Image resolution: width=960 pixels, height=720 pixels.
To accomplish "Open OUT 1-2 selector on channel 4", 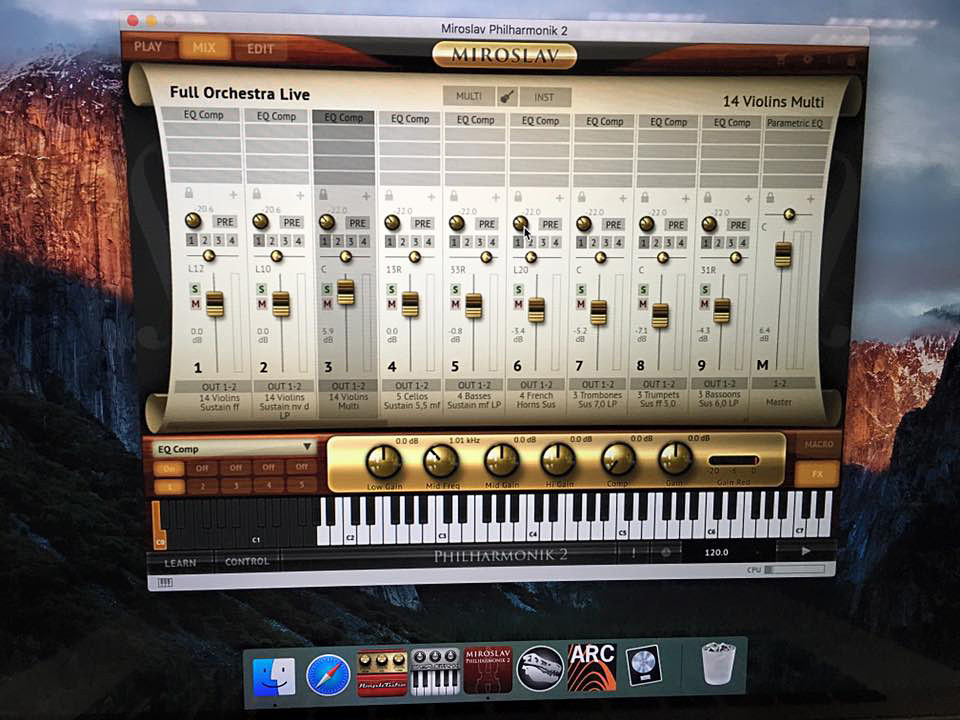I will point(412,386).
